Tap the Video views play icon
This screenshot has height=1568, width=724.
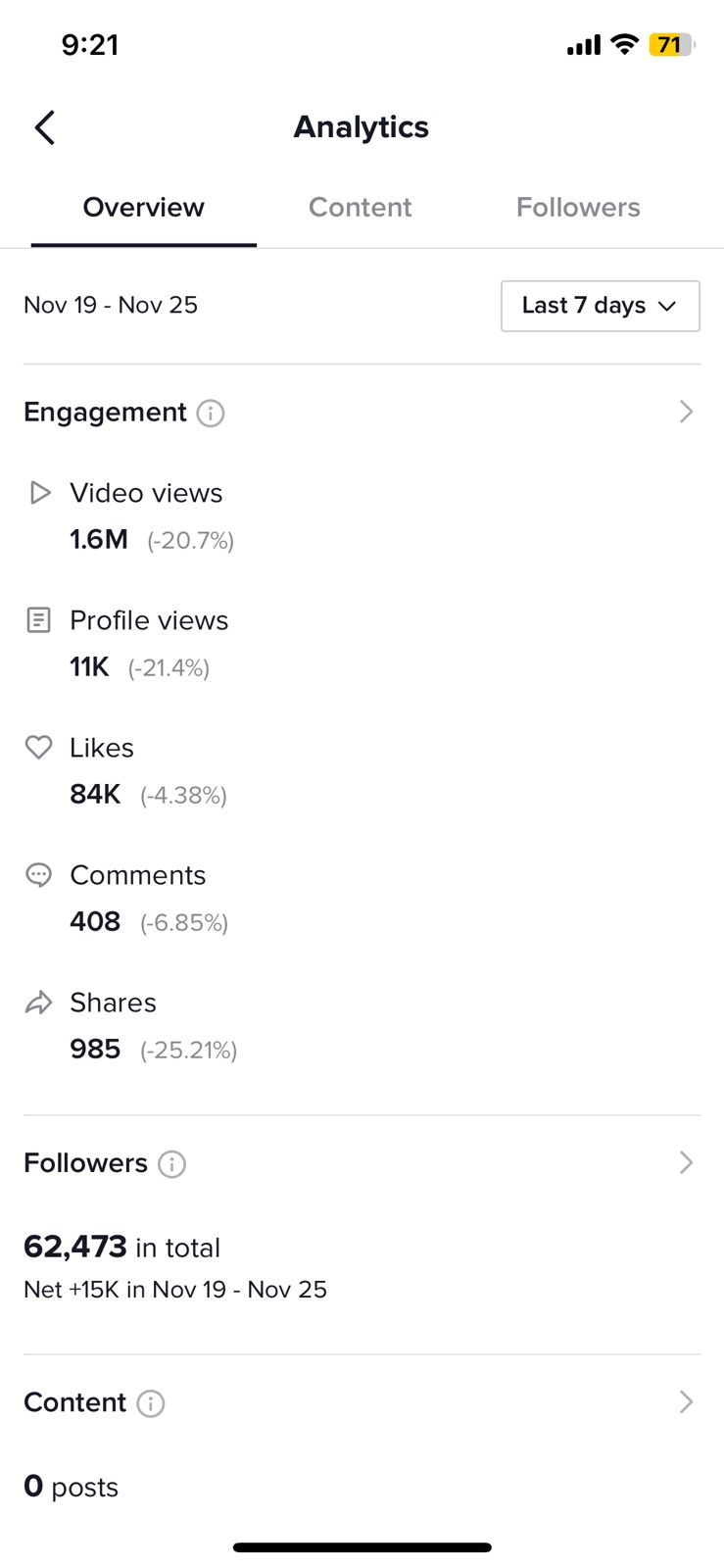click(39, 493)
